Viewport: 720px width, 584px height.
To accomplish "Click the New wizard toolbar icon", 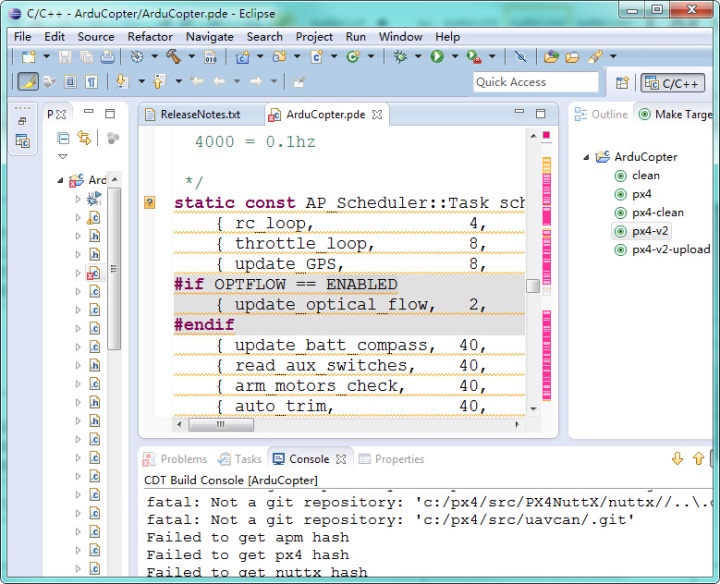I will pyautogui.click(x=29, y=56).
